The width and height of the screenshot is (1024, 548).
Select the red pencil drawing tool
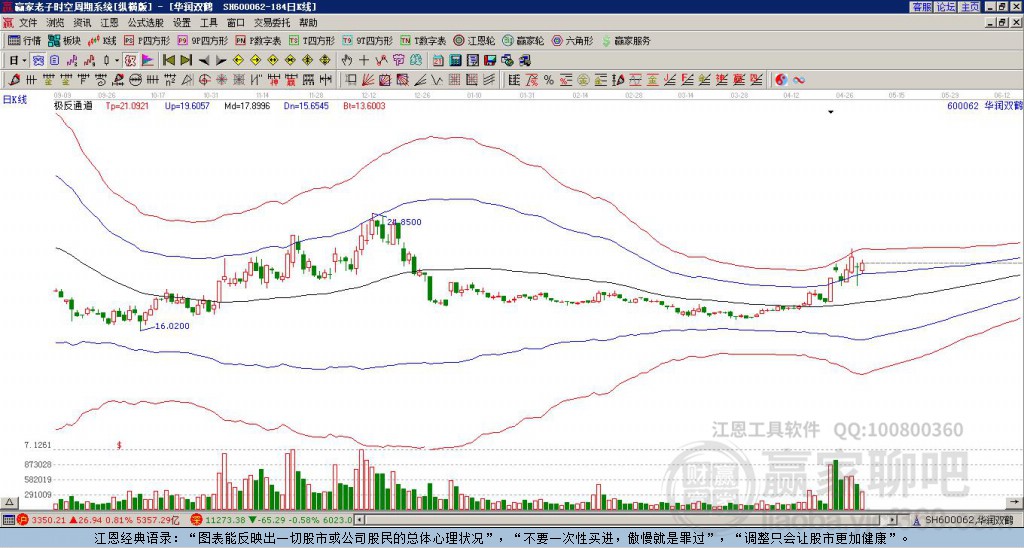click(14, 80)
